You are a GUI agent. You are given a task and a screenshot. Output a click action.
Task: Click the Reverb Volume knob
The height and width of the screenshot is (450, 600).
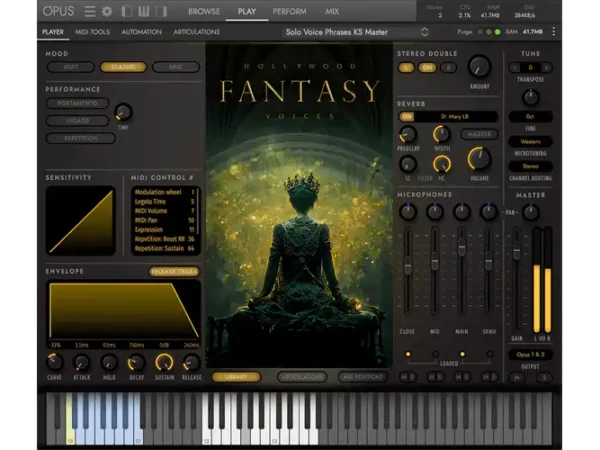coord(479,159)
